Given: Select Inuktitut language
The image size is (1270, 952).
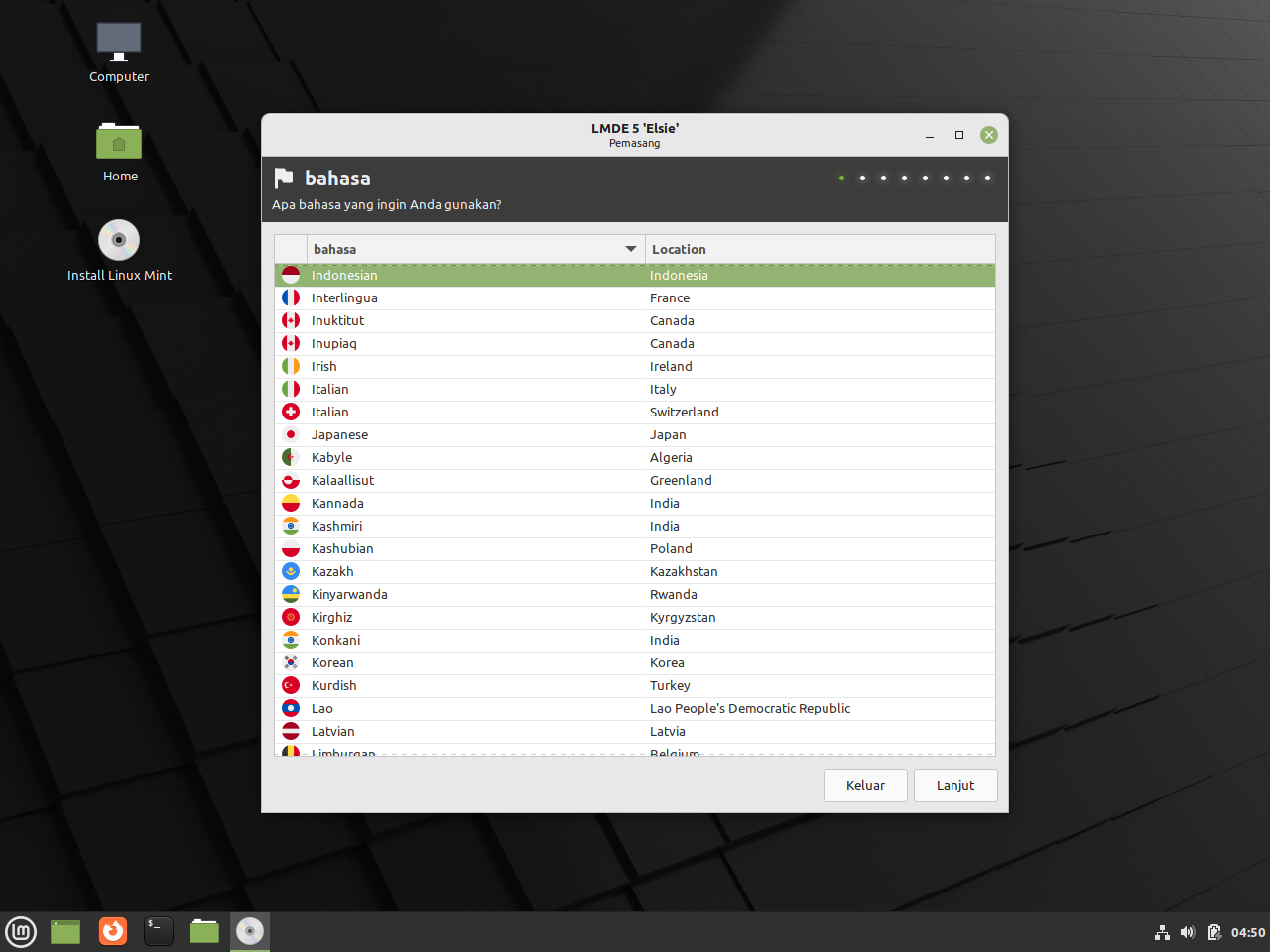Looking at the screenshot, I should click(x=635, y=320).
